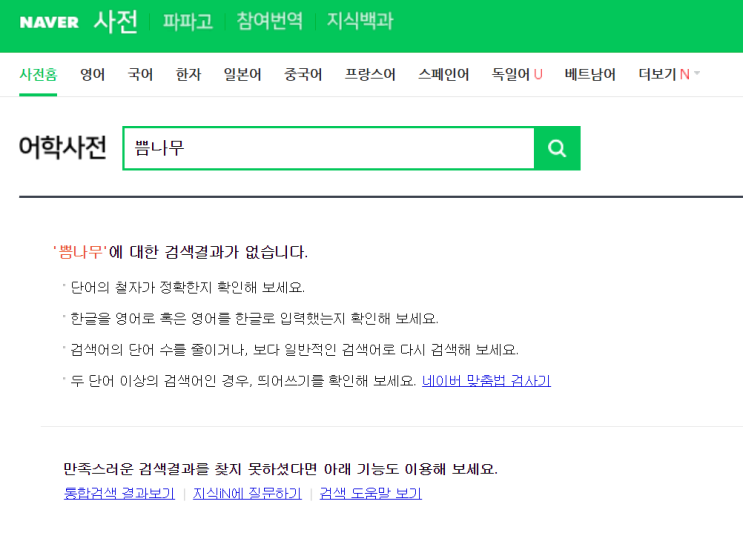This screenshot has width=743, height=550.
Task: Focus the search field containing 뽐나무
Action: (x=329, y=148)
